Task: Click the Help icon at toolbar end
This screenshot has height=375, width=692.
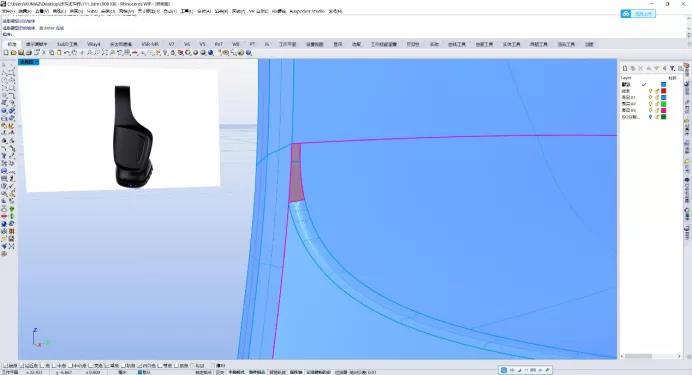Action: coord(248,52)
